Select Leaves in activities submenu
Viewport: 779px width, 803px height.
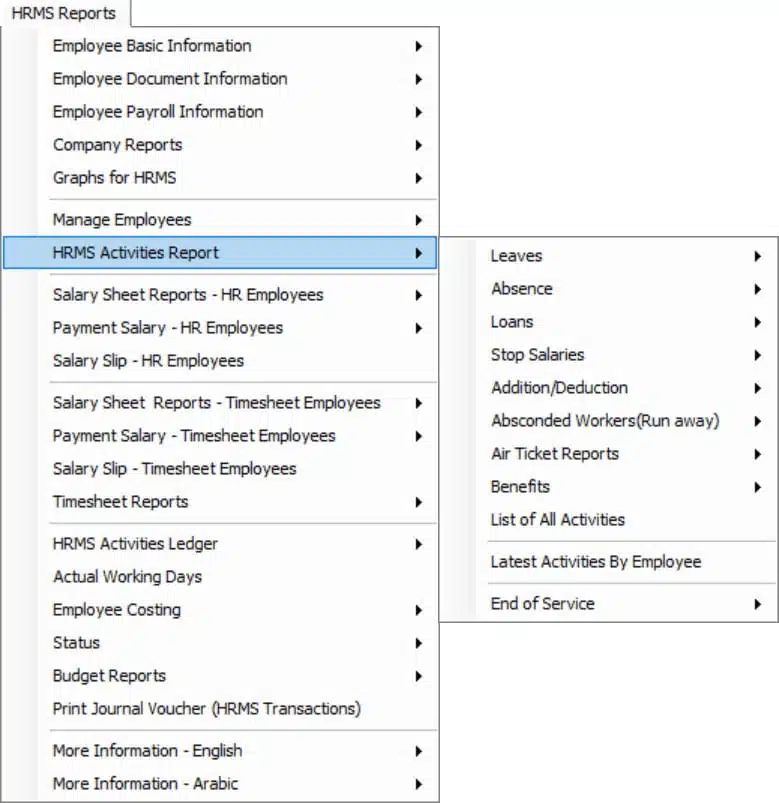(609, 256)
